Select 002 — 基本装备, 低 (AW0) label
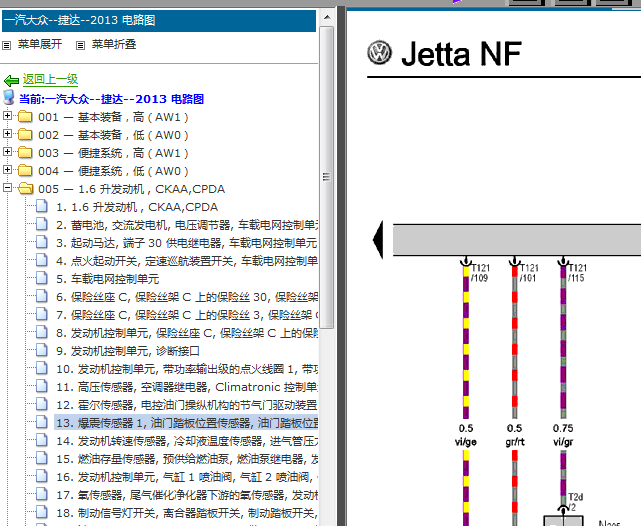 click(113, 135)
